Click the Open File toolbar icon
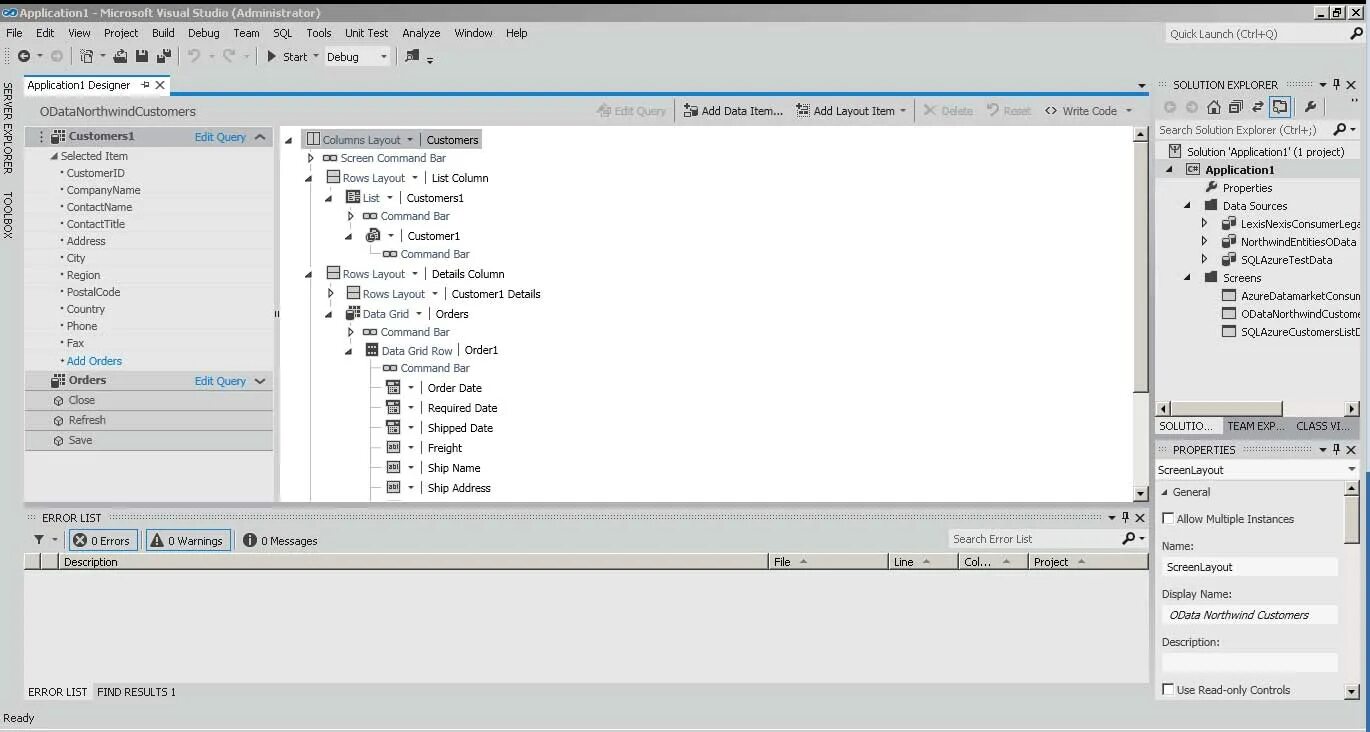This screenshot has width=1370, height=732. [x=121, y=57]
